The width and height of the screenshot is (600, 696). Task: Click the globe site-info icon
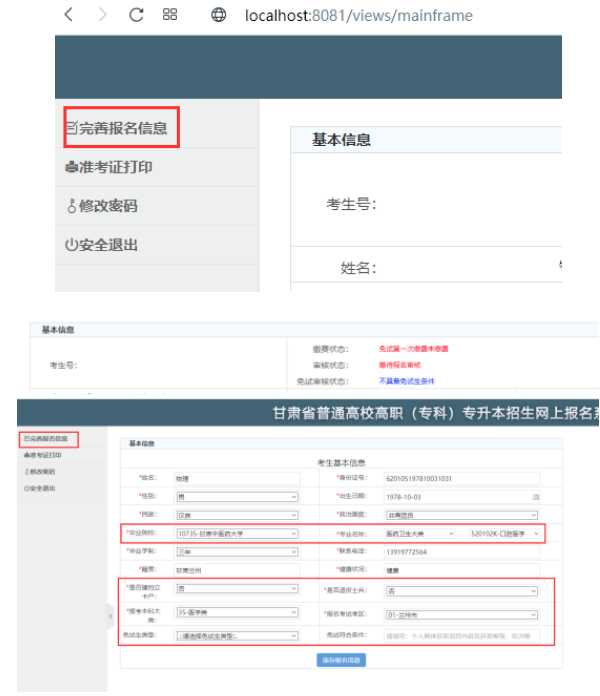coord(218,15)
